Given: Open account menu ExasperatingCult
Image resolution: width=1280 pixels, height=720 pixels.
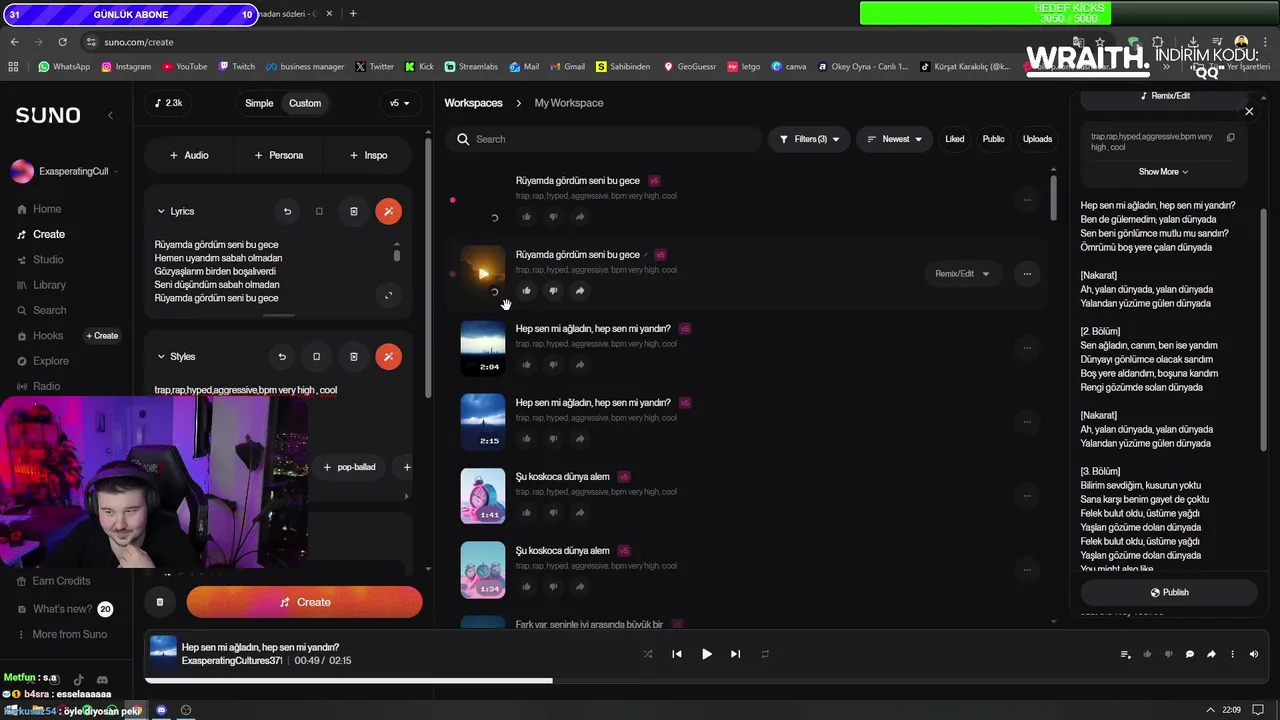Looking at the screenshot, I should [x=65, y=172].
